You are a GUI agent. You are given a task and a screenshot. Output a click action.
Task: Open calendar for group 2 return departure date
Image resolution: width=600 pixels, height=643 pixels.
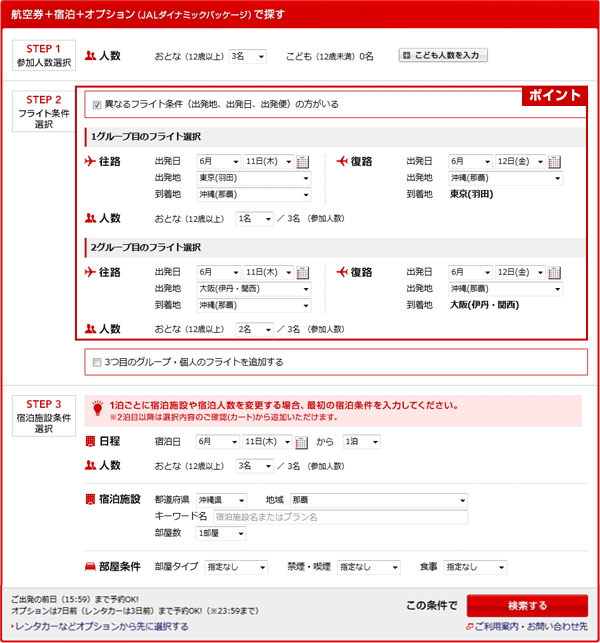coord(554,273)
